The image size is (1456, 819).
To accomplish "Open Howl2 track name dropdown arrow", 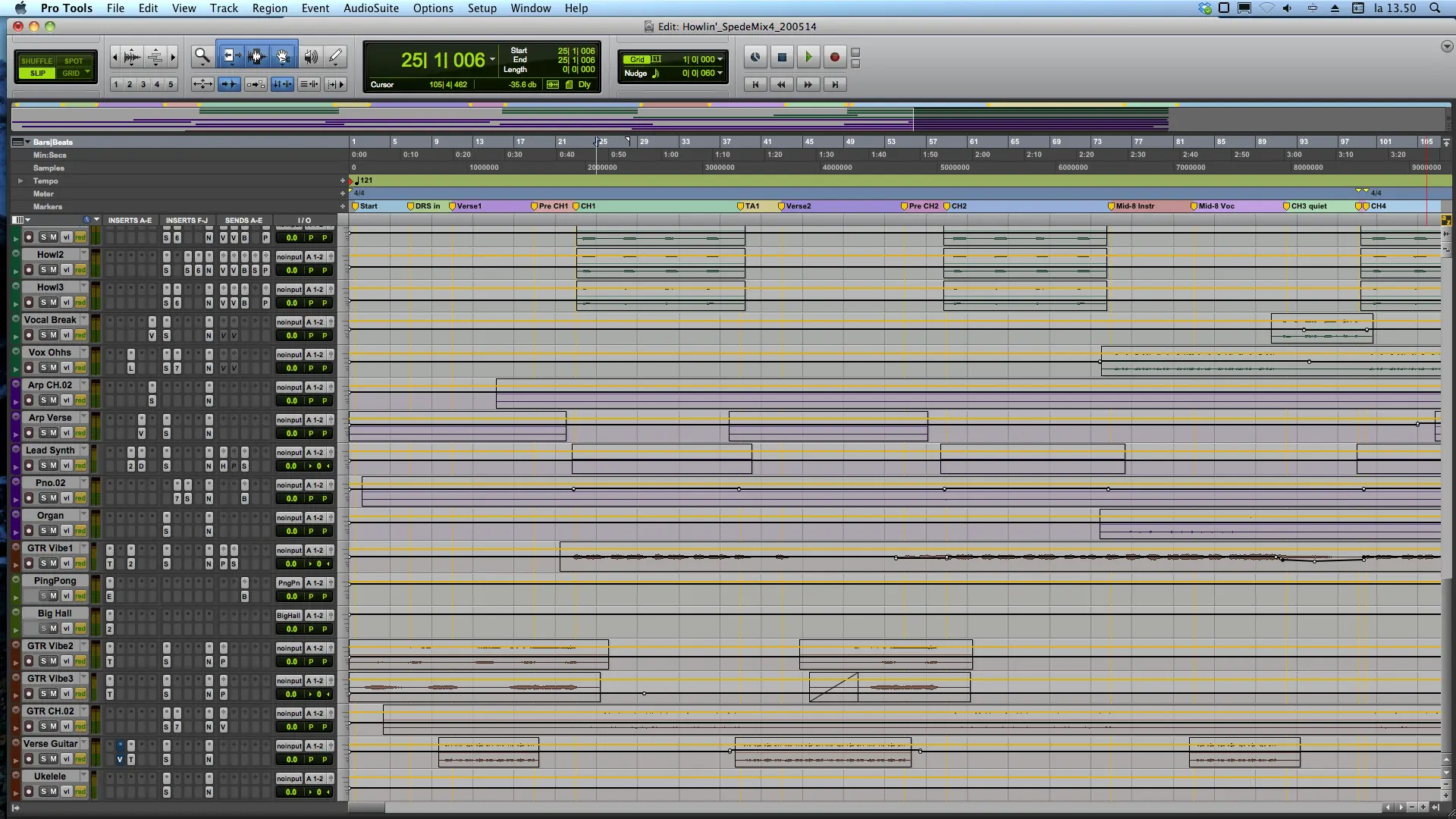I will [83, 254].
